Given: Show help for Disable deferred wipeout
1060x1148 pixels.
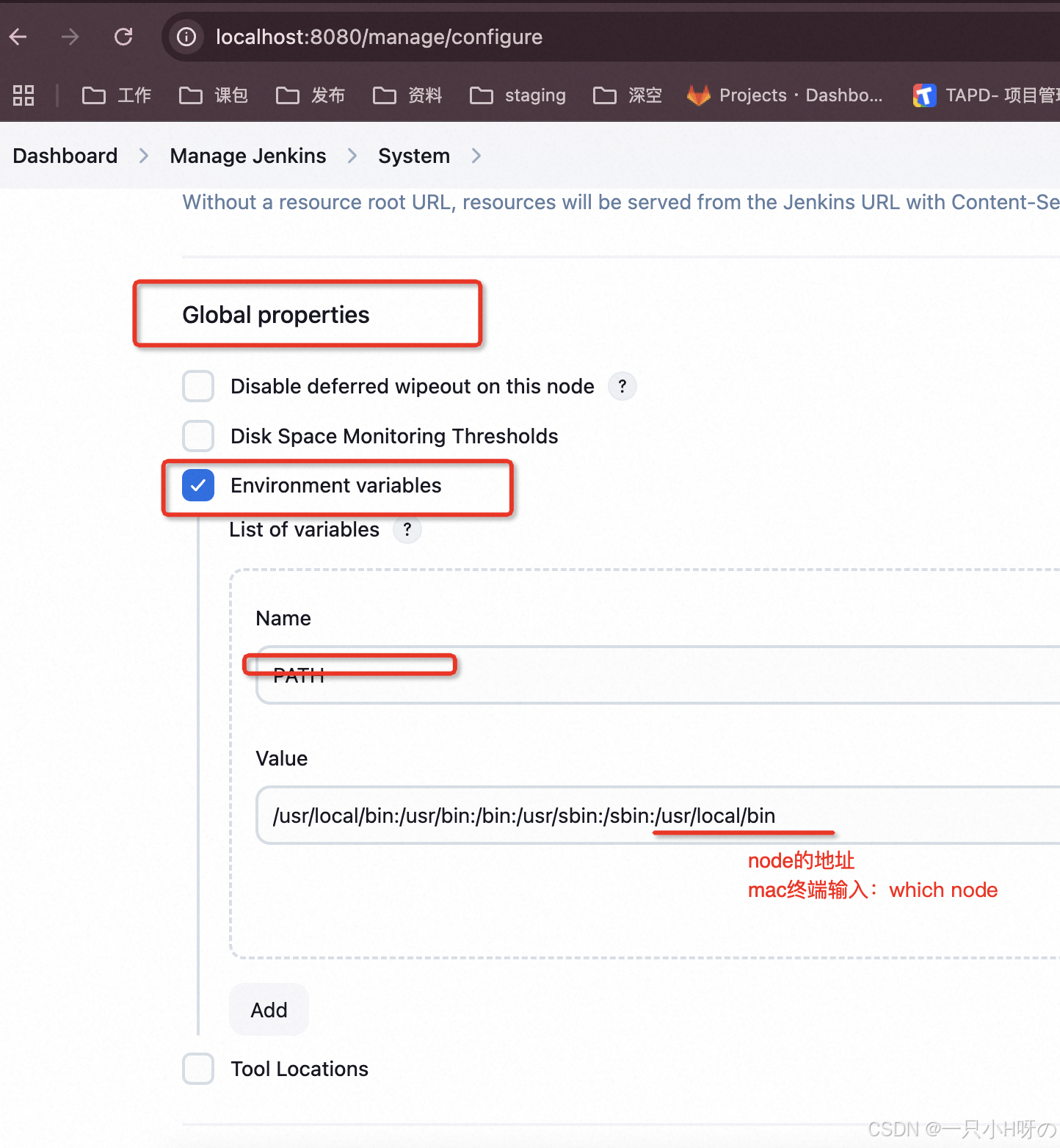Looking at the screenshot, I should pyautogui.click(x=622, y=386).
